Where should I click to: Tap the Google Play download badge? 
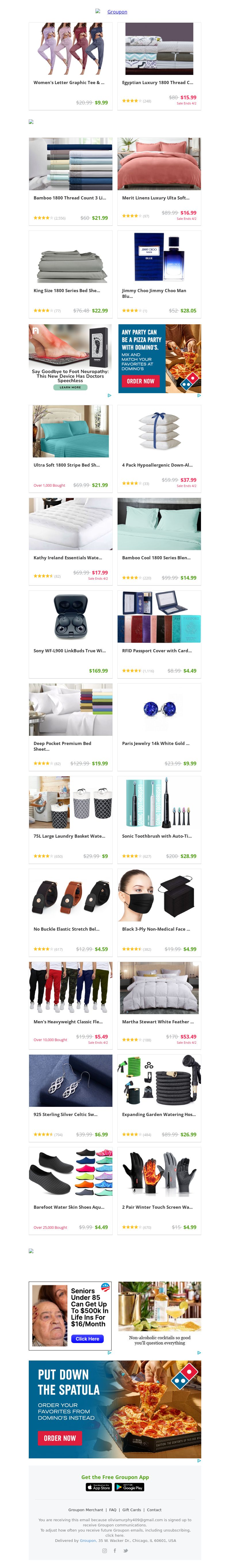tap(129, 1487)
